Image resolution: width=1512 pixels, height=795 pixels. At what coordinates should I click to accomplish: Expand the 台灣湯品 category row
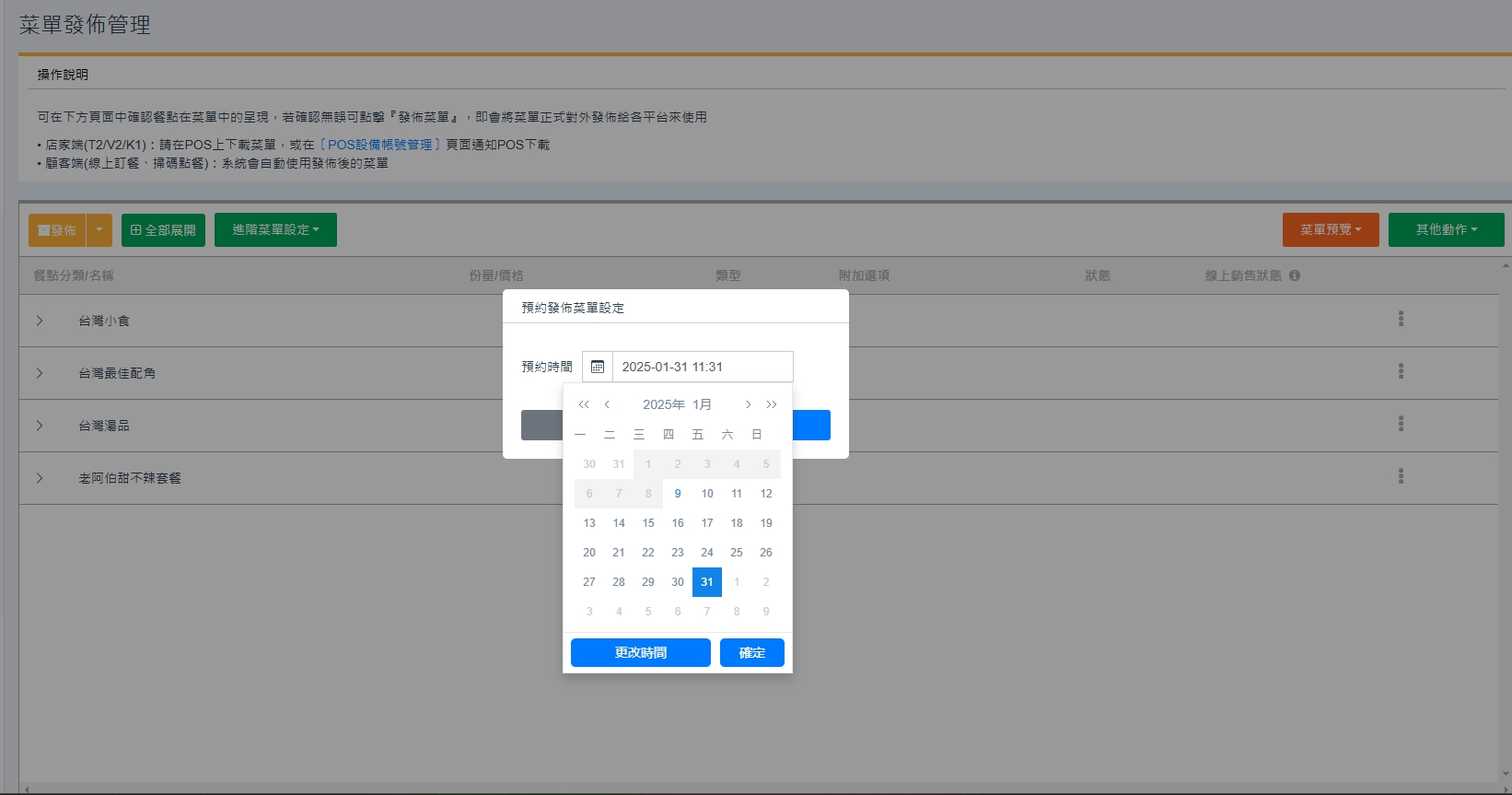click(x=40, y=426)
